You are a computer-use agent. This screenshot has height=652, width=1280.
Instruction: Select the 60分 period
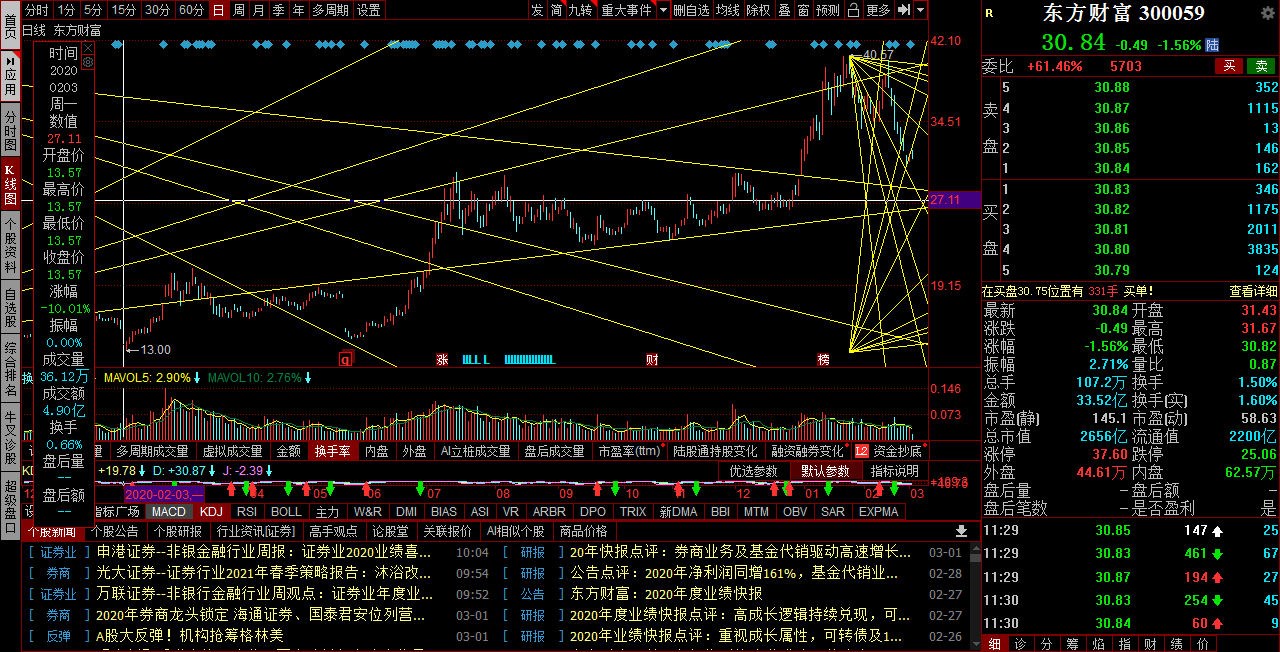191,10
